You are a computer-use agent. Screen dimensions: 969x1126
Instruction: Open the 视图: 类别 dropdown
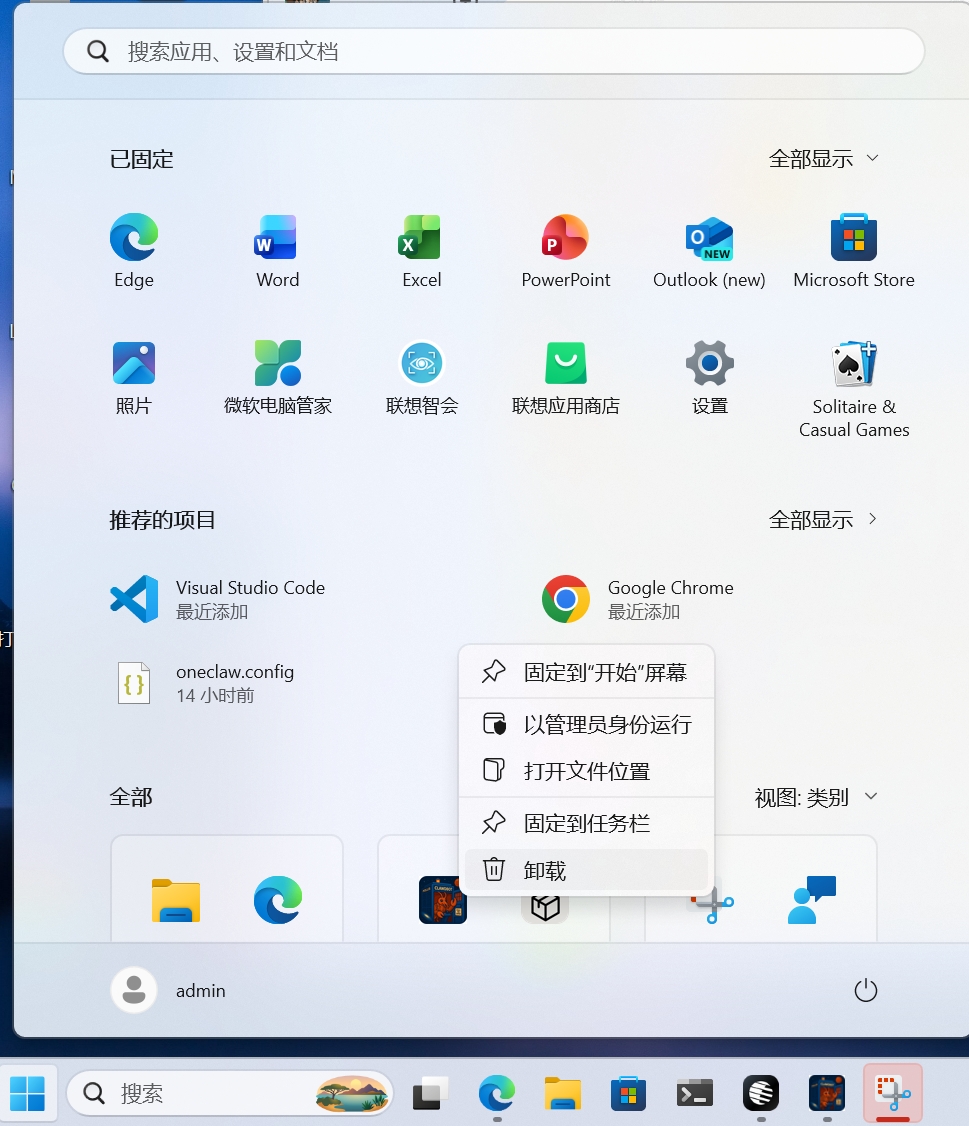click(813, 796)
